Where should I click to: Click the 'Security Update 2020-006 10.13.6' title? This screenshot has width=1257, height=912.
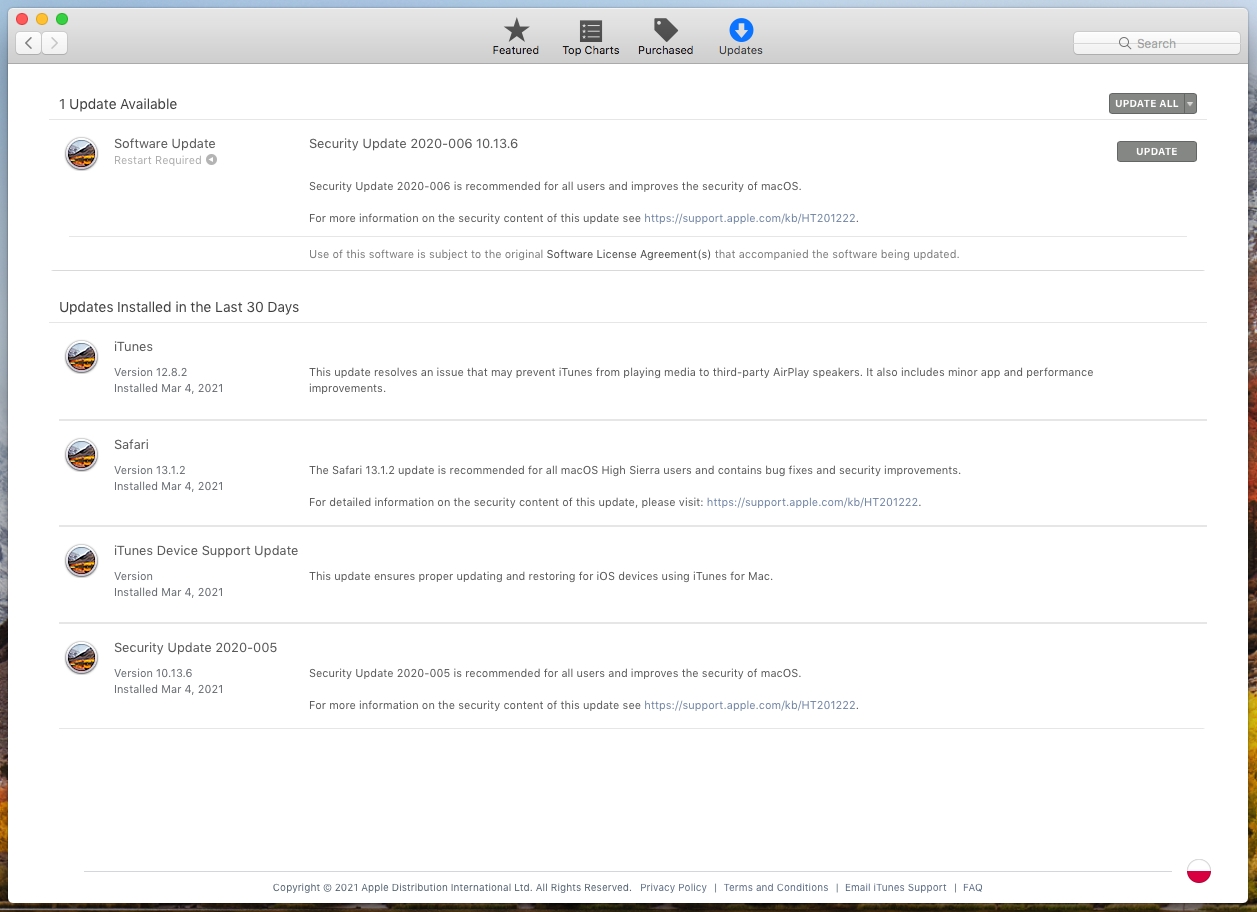pos(413,144)
